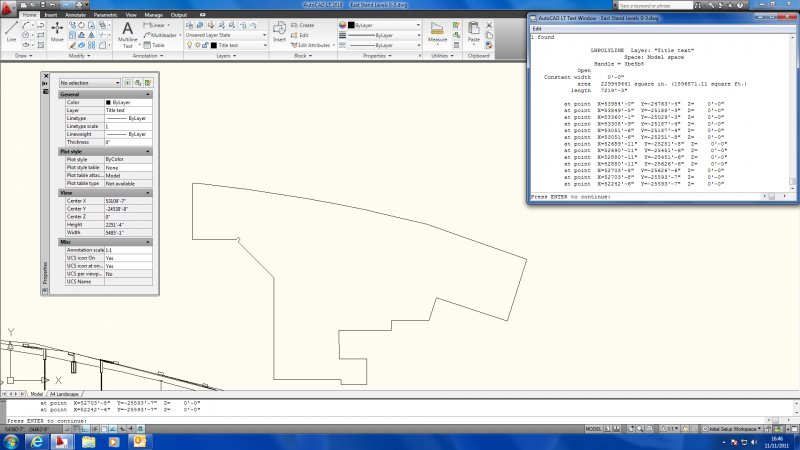Launch Internet Explorer from taskbar
The width and height of the screenshot is (800, 450).
point(37,441)
